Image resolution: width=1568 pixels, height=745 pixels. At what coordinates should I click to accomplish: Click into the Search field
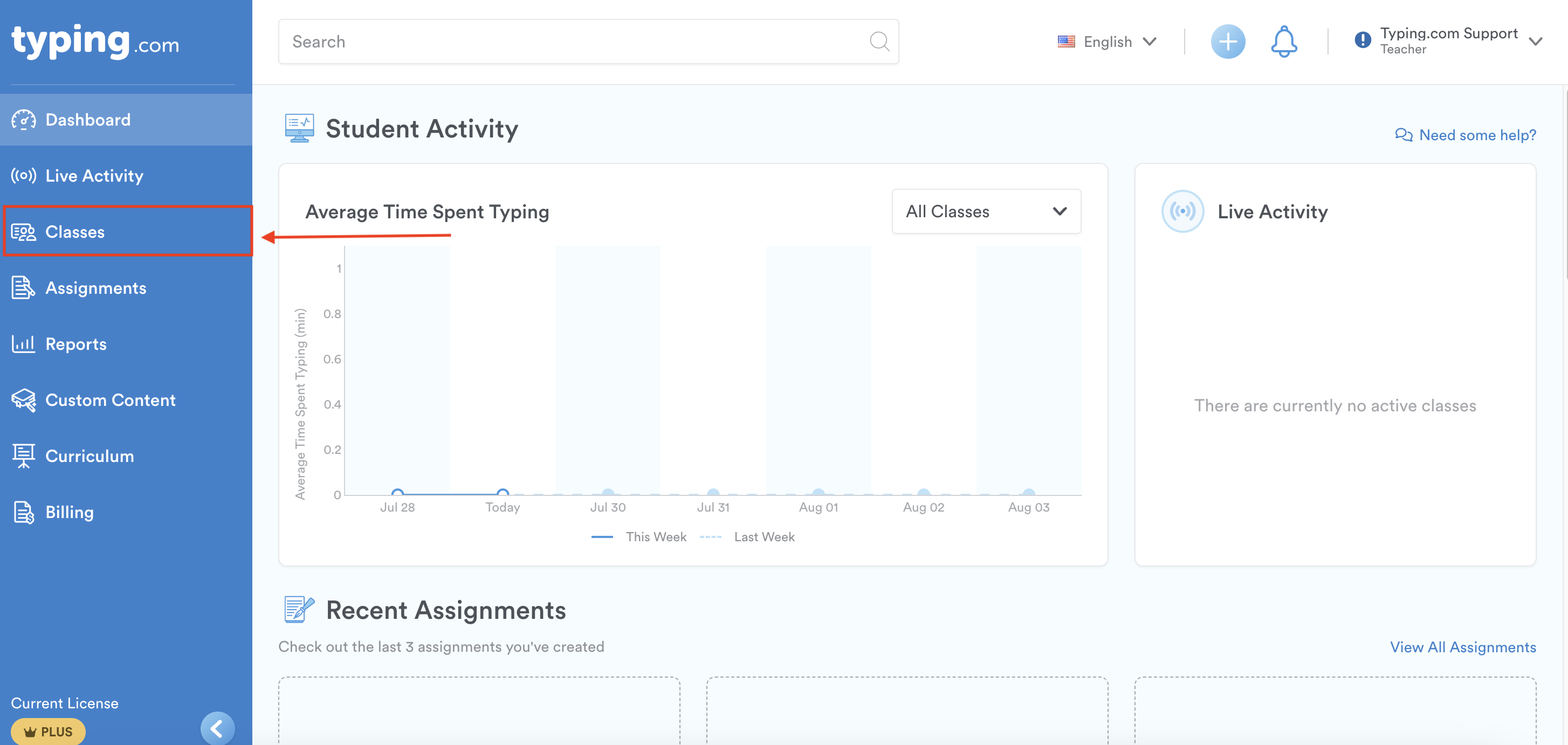tap(572, 42)
